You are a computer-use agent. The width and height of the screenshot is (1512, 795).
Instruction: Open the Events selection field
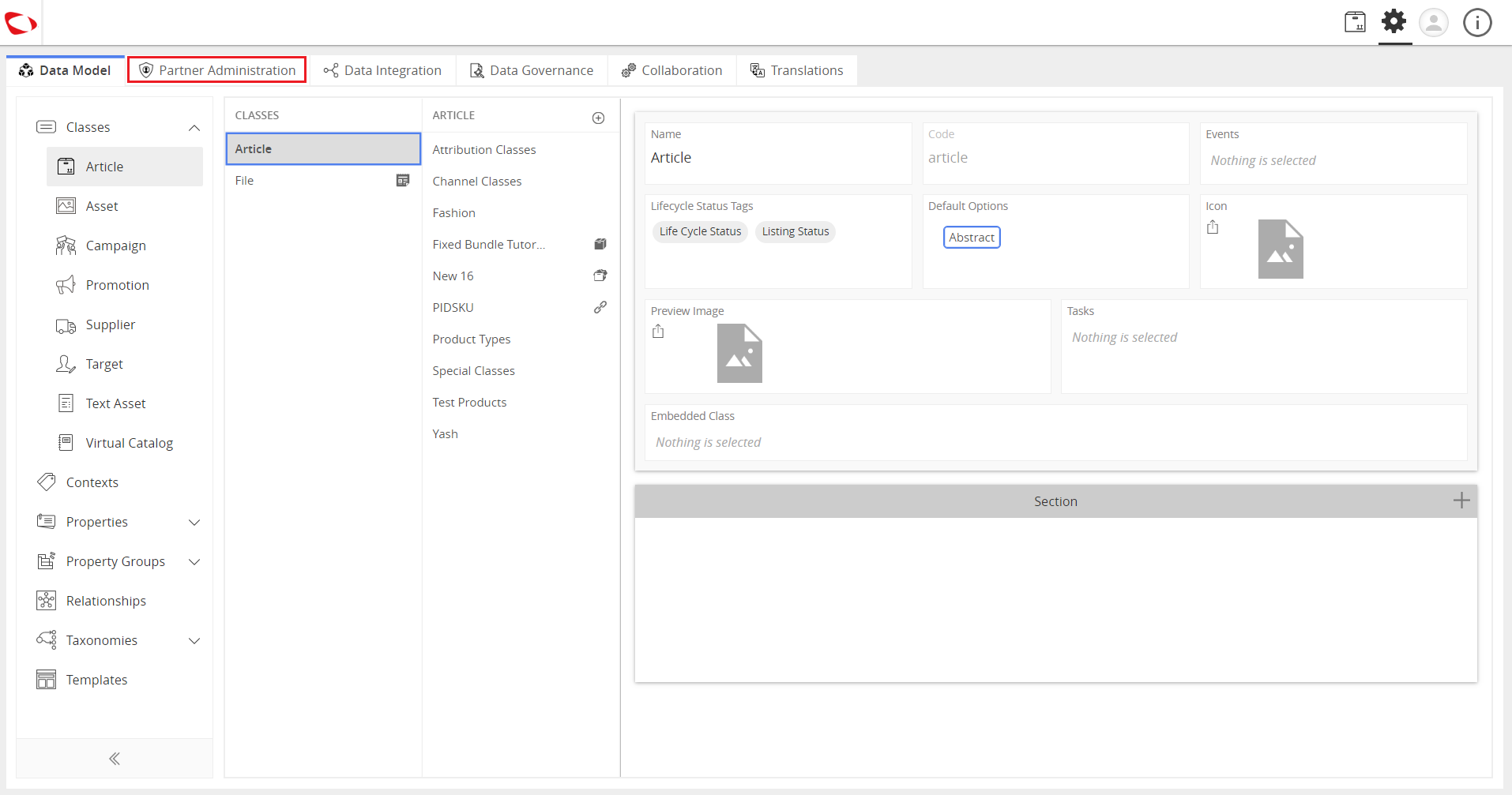[x=1333, y=153]
